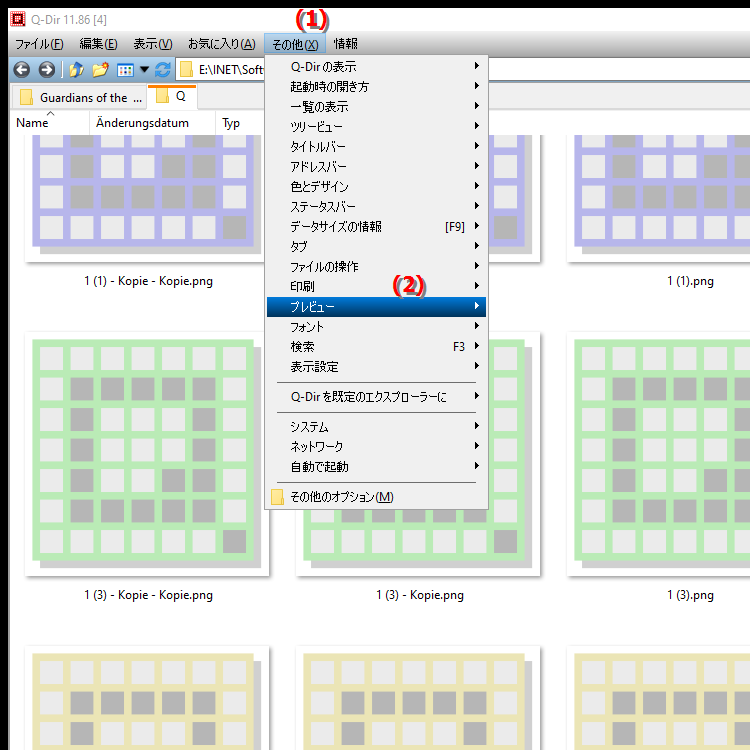This screenshot has height=750, width=750.
Task: Expand the ステータスバー submenu
Action: pos(376,206)
